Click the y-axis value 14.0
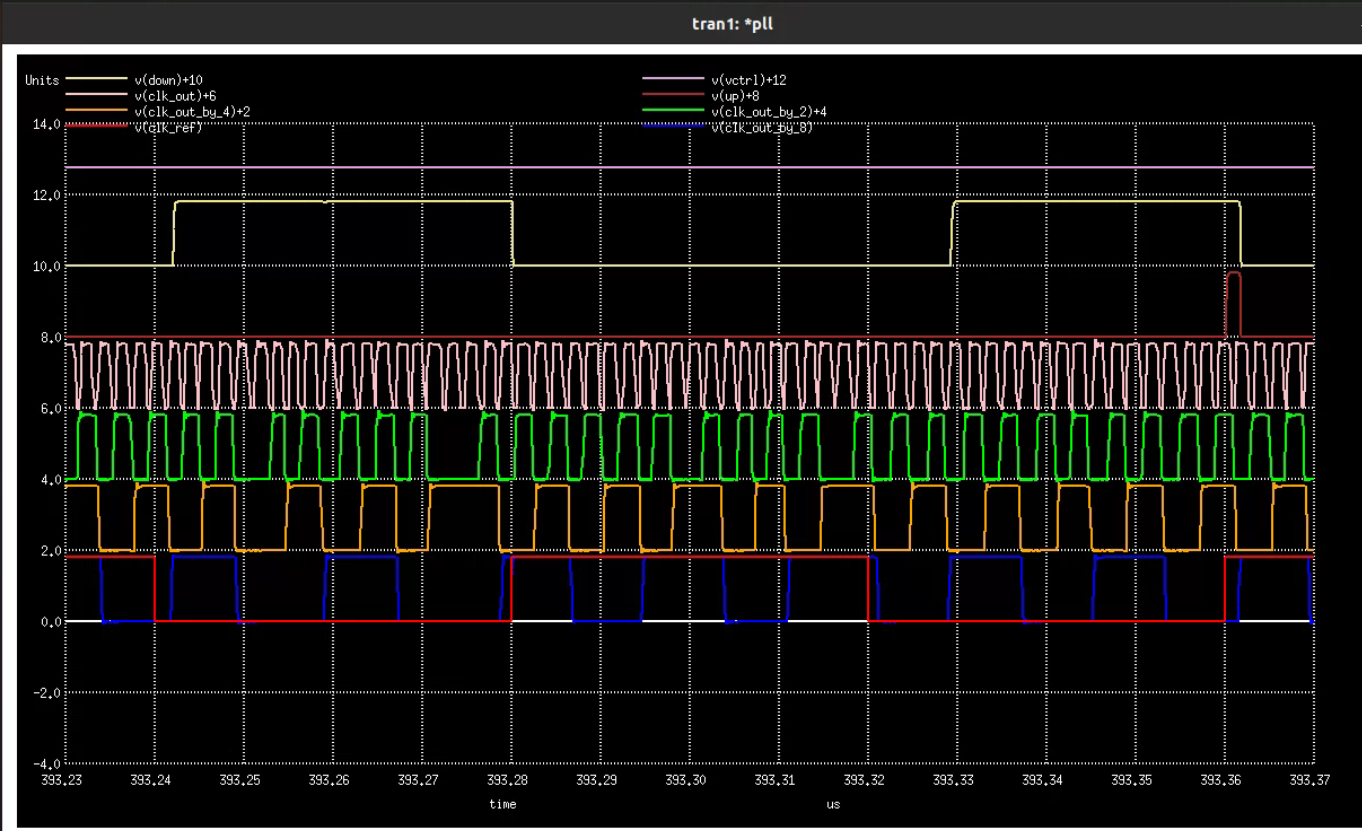1362x831 pixels. (46, 125)
